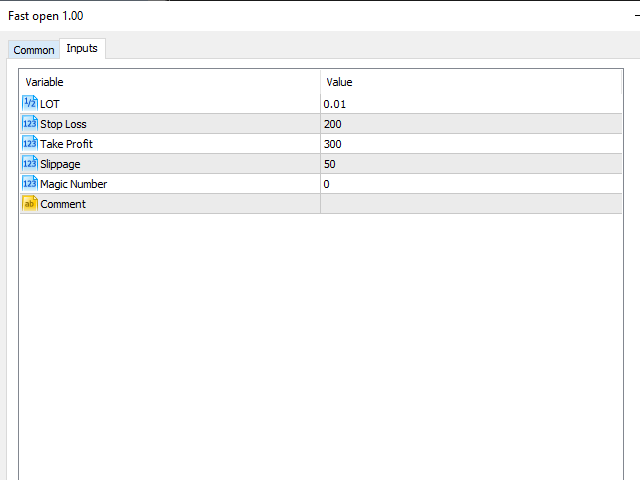Viewport: 640px width, 480px height.
Task: Select the Take Profit variable name
Action: click(66, 144)
